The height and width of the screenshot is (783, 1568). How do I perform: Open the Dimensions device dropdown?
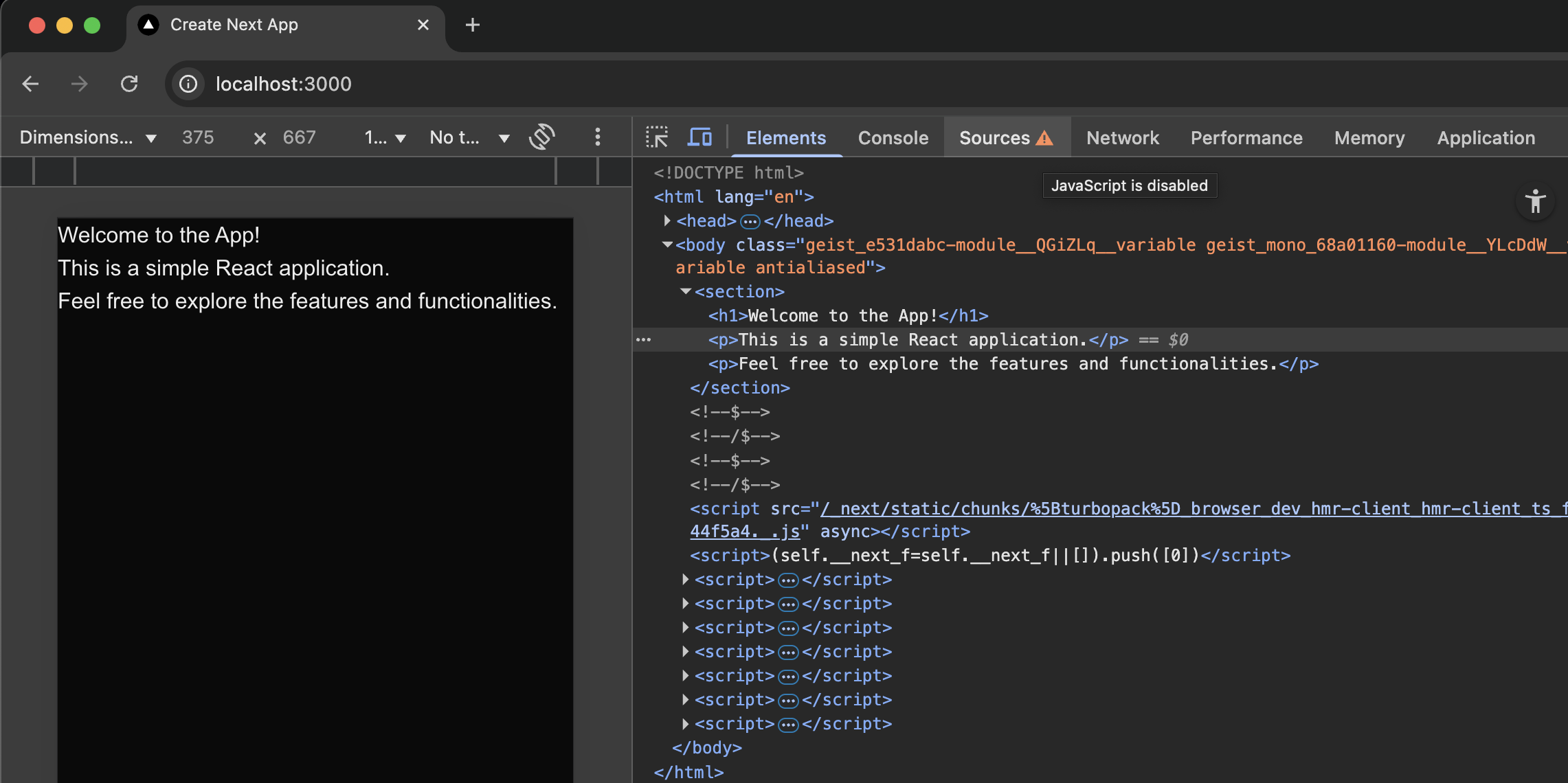[x=88, y=137]
